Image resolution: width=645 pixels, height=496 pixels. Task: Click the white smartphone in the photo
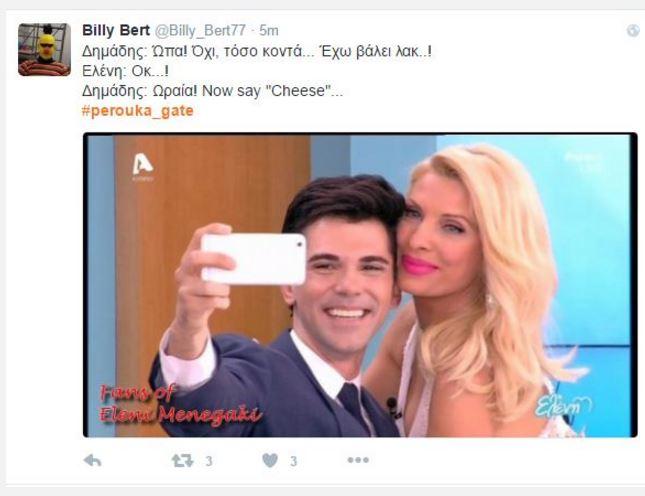[x=253, y=259]
